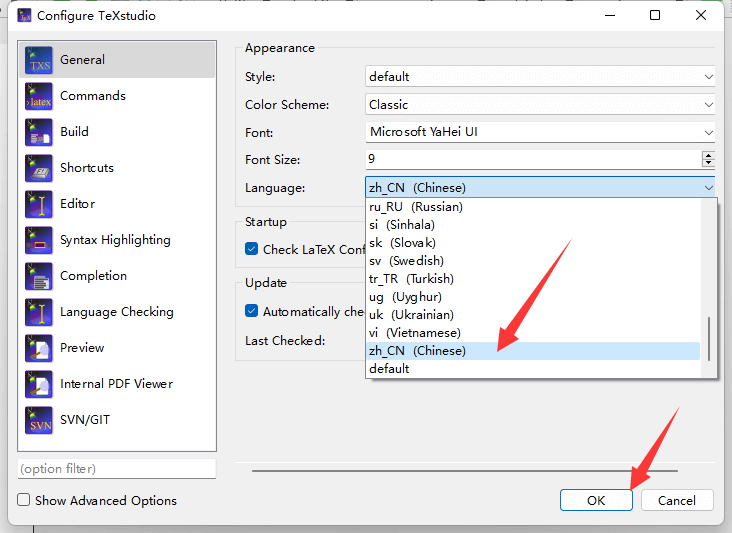The image size is (732, 533).
Task: Click the Editor cursor icon
Action: pyautogui.click(x=39, y=204)
